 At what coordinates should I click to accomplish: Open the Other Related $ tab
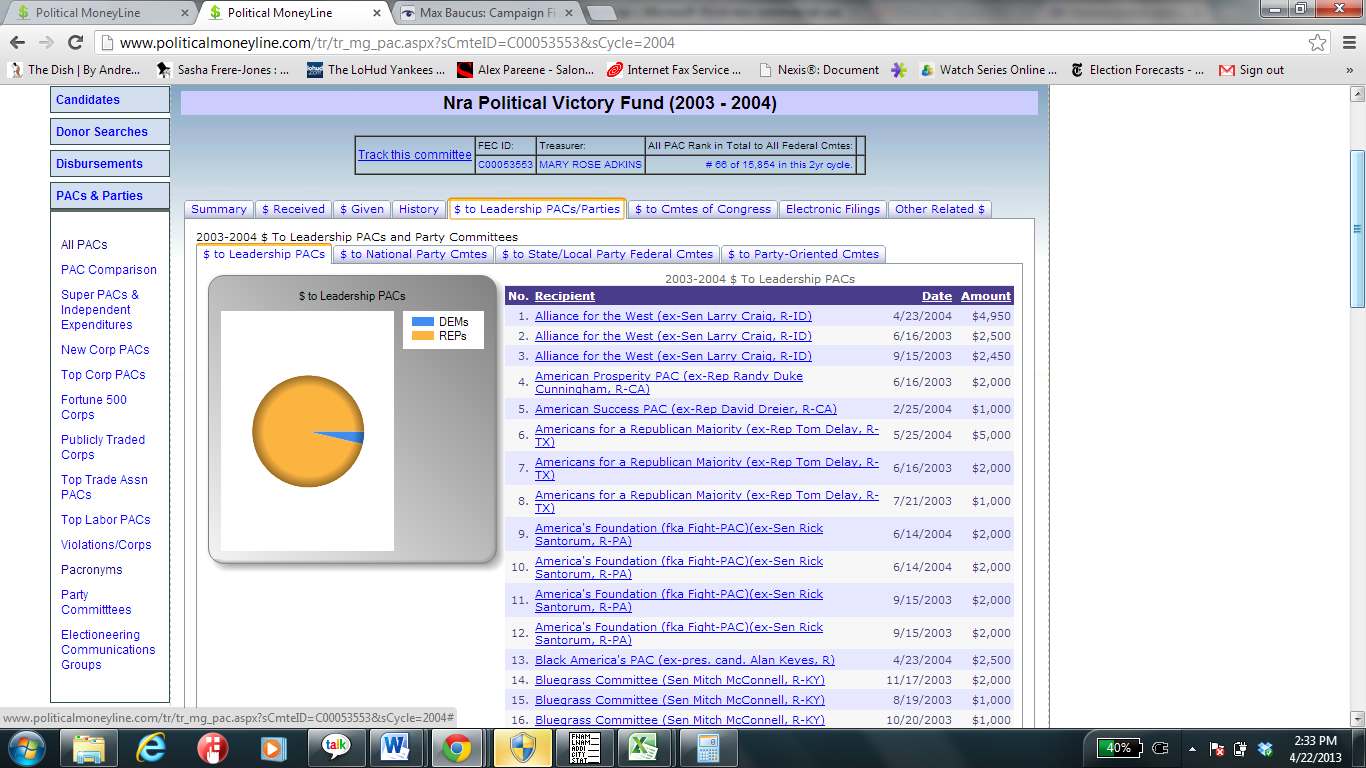tap(940, 209)
